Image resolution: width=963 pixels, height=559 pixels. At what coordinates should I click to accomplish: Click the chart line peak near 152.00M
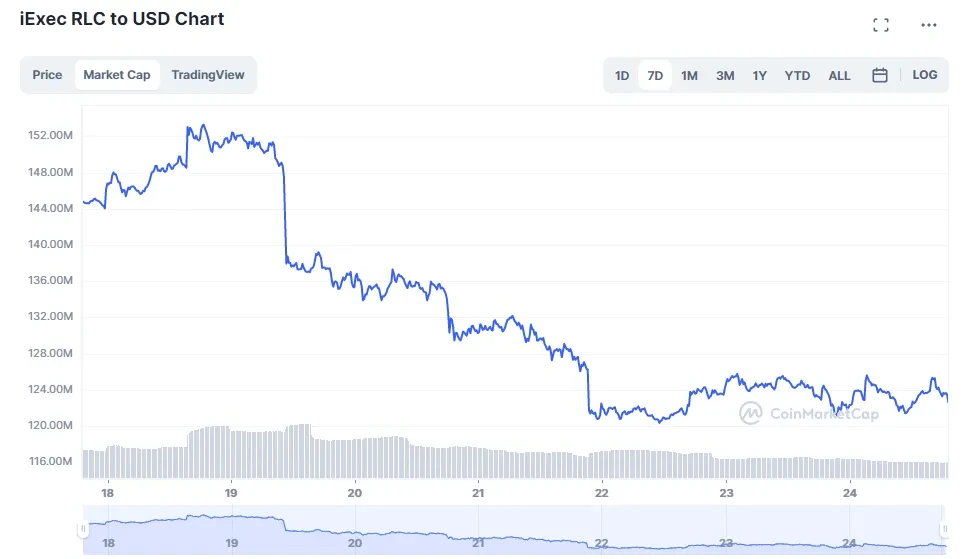[203, 126]
